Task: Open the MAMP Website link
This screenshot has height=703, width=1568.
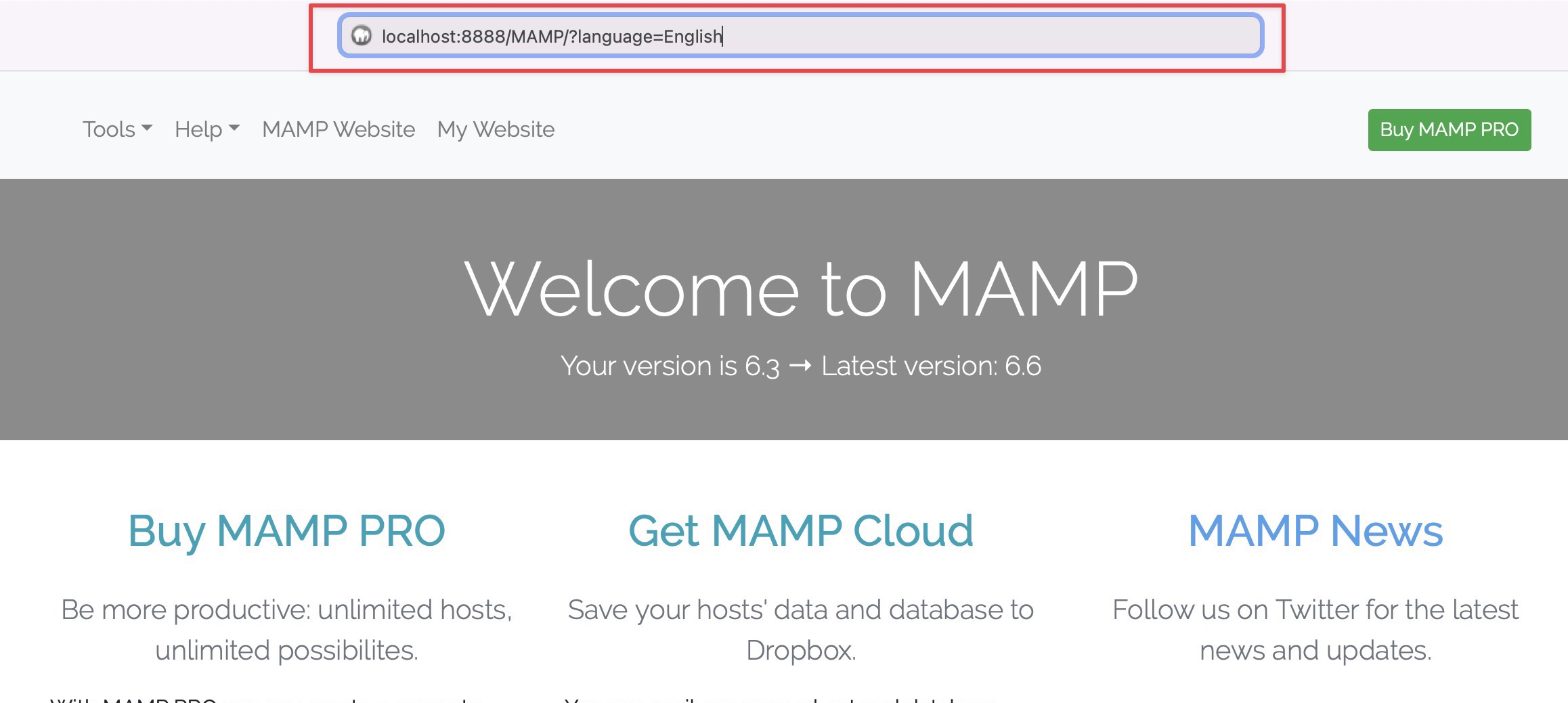Action: (339, 129)
